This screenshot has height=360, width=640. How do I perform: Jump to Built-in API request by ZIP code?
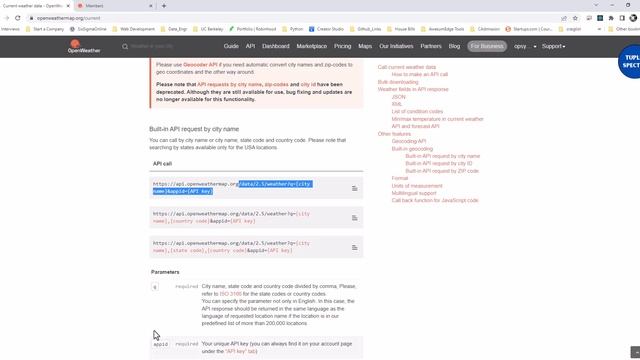pos(442,171)
